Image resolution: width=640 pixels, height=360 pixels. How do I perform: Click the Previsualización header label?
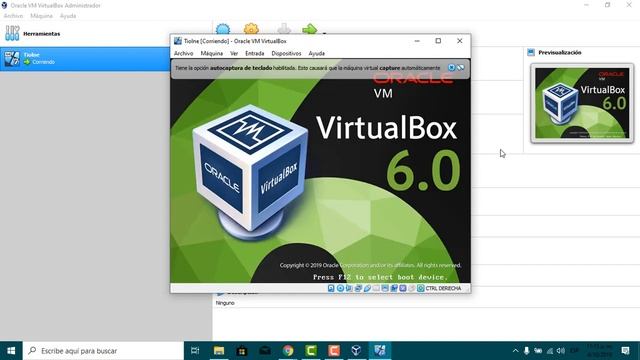click(x=560, y=53)
